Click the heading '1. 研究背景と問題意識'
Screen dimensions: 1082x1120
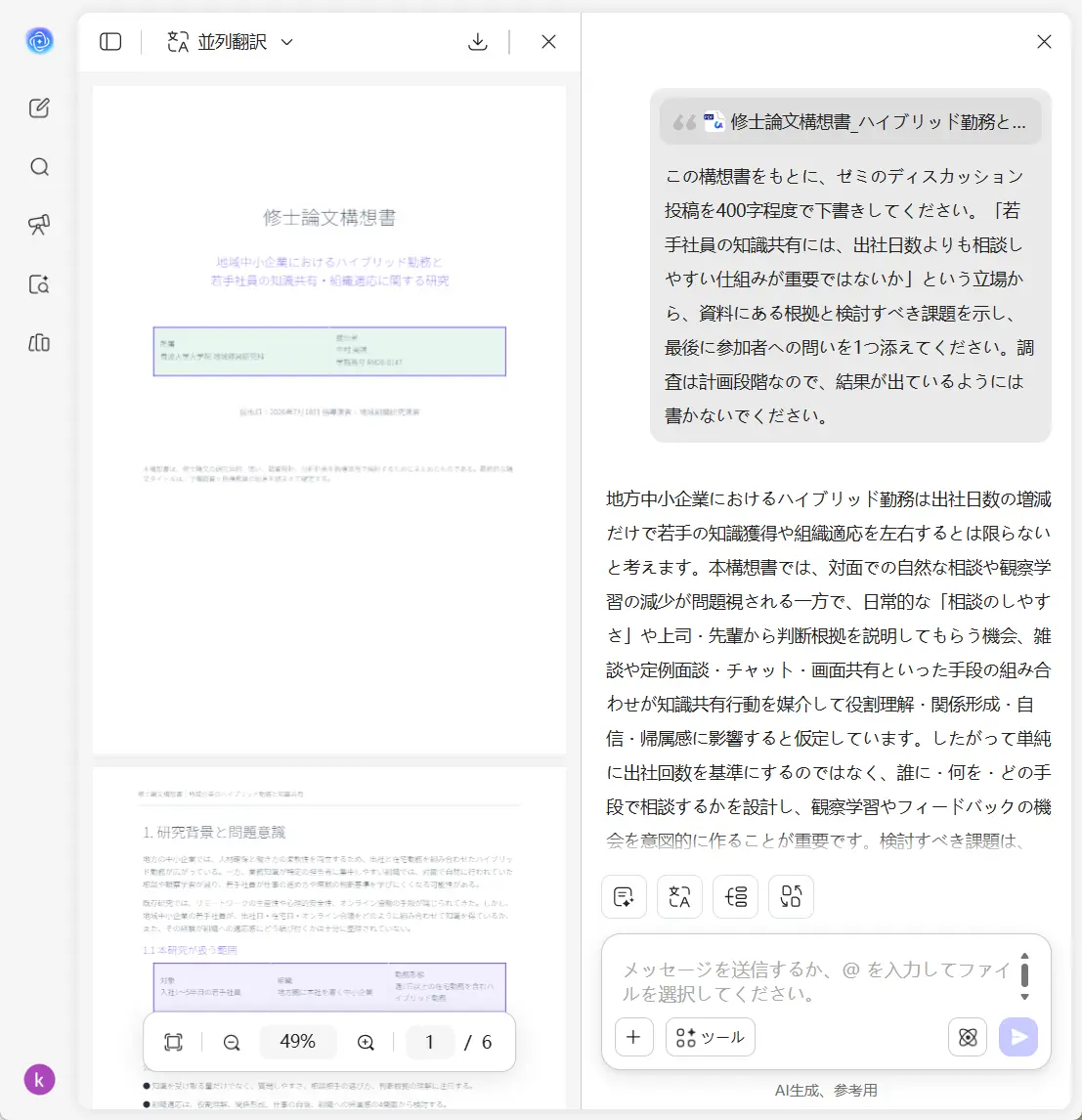(214, 832)
